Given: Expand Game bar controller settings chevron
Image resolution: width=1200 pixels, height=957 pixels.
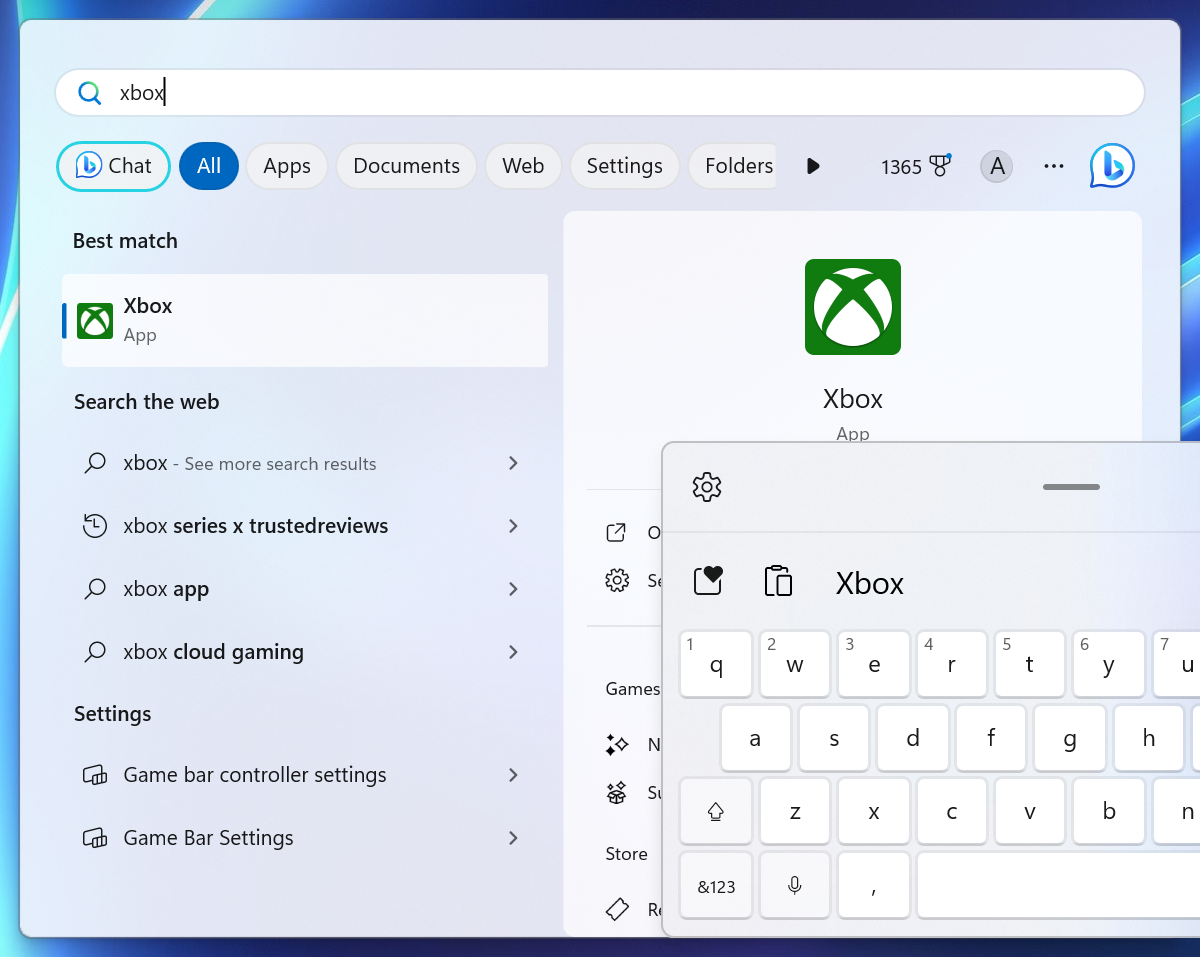Looking at the screenshot, I should coord(513,775).
